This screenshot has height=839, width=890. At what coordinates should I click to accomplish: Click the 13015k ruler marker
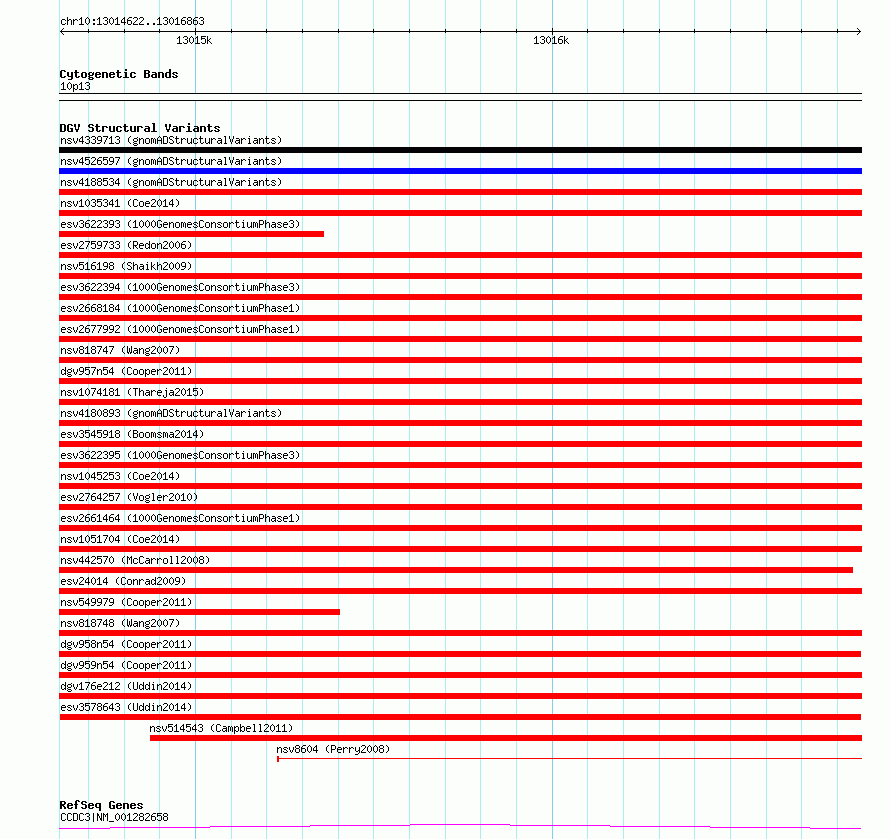pyautogui.click(x=194, y=40)
